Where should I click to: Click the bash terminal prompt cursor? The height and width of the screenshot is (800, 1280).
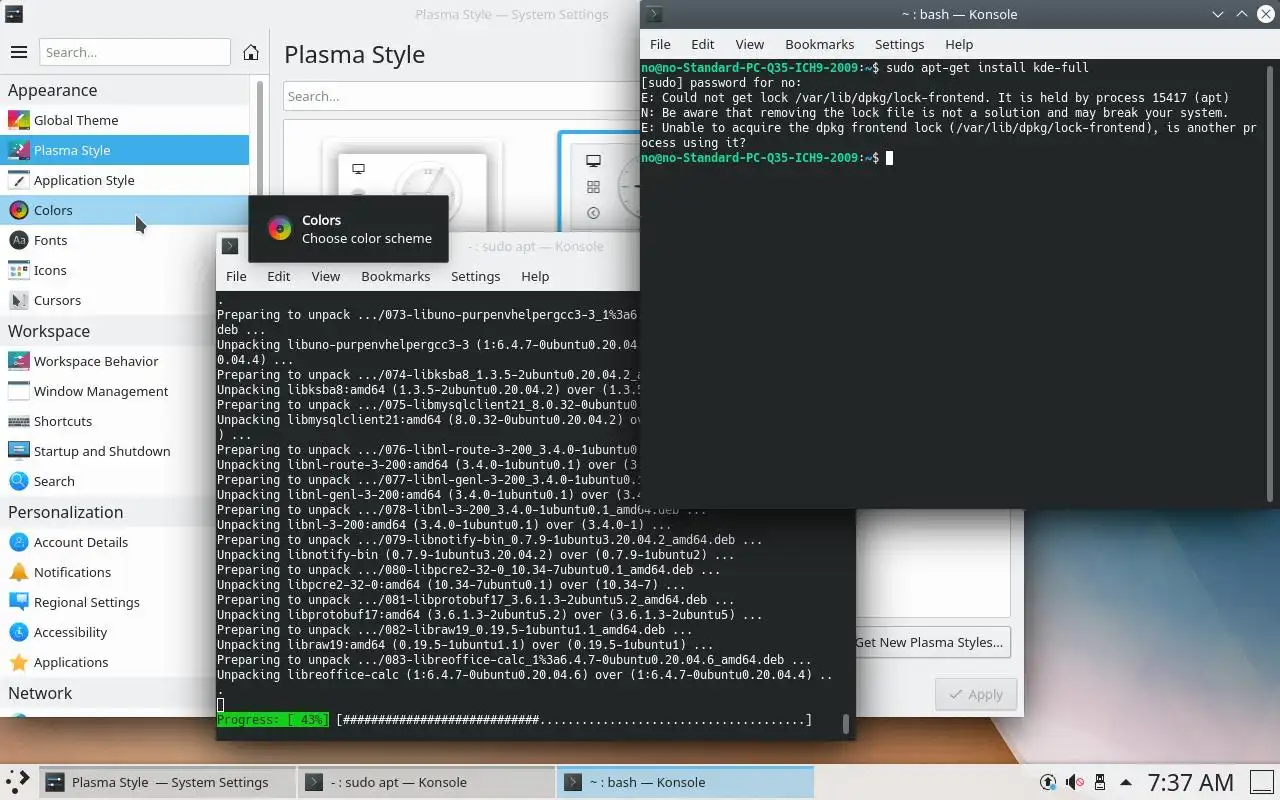pyautogui.click(x=889, y=158)
